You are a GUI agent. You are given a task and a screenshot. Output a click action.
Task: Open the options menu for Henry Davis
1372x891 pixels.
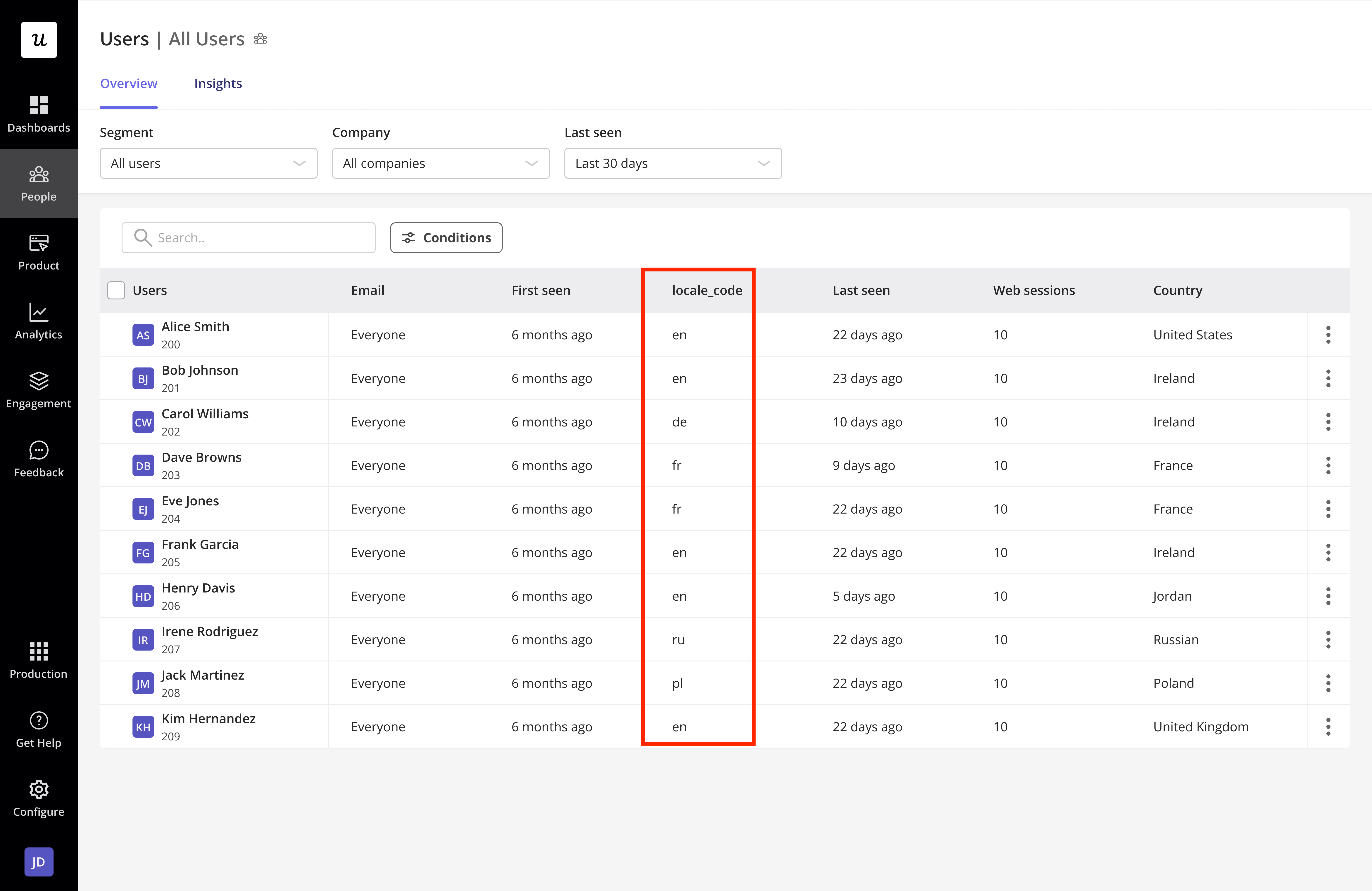coord(1328,596)
